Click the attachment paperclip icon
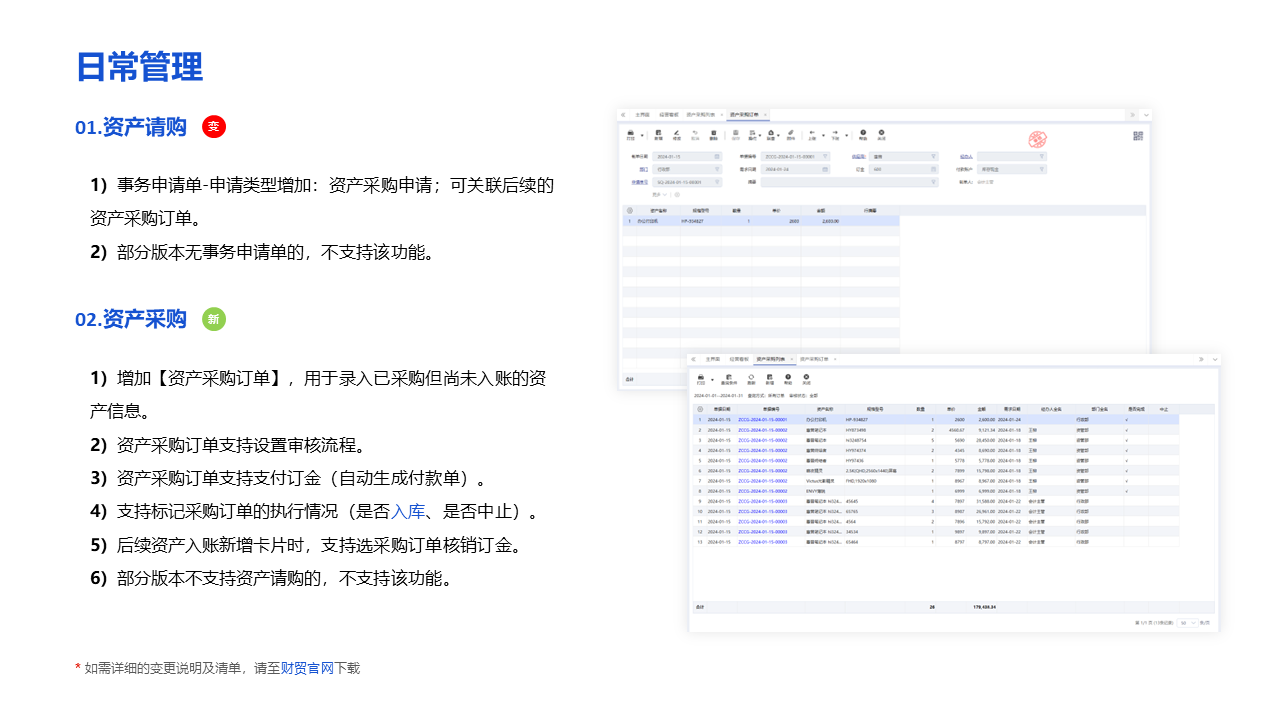Viewport: 1280px width, 720px height. 790,134
